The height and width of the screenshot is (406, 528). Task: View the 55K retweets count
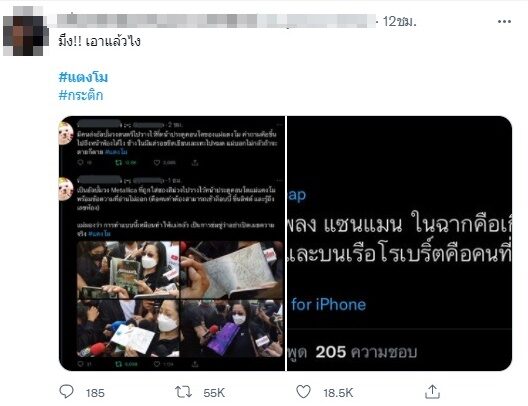tap(214, 393)
